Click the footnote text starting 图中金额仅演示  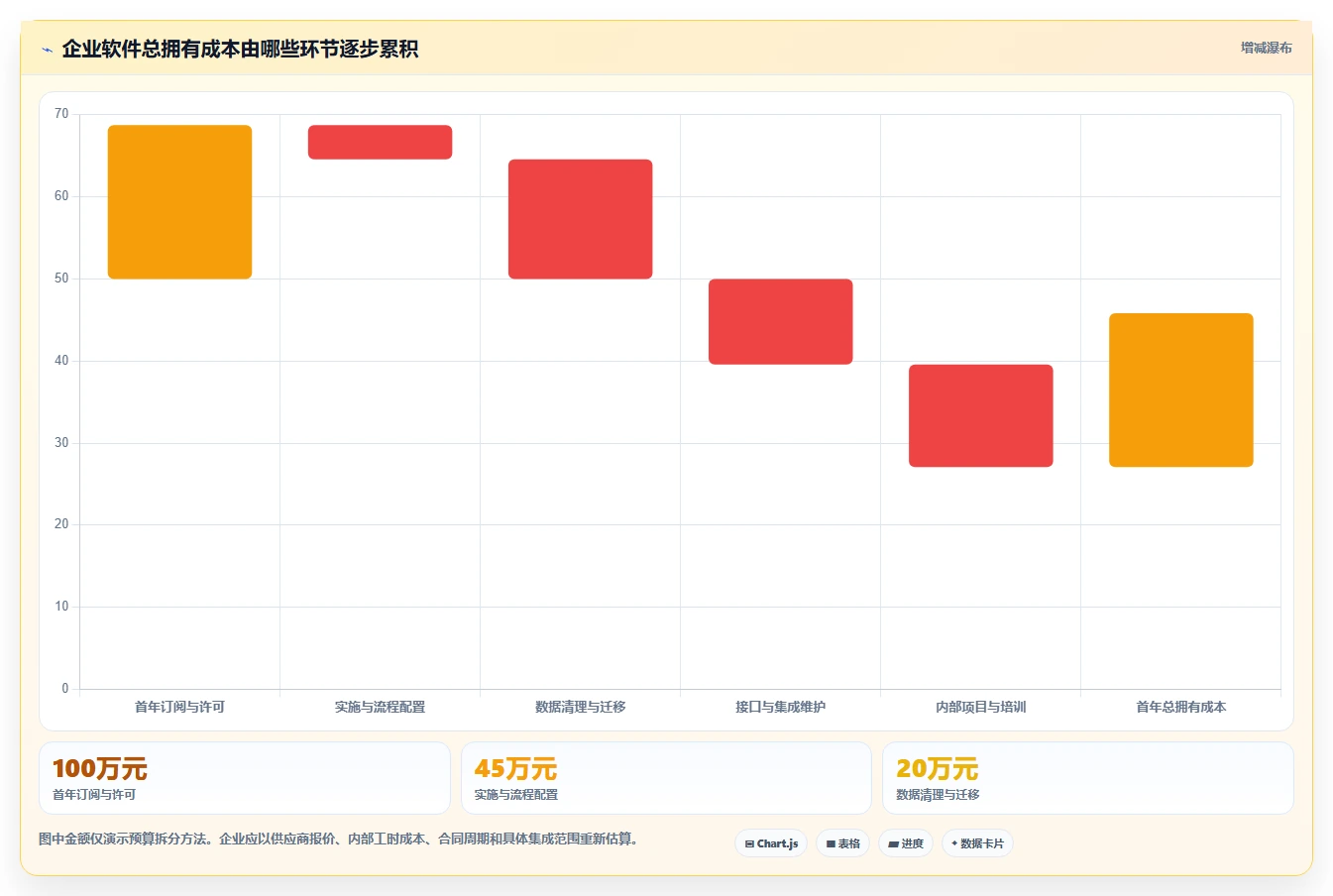point(340,839)
